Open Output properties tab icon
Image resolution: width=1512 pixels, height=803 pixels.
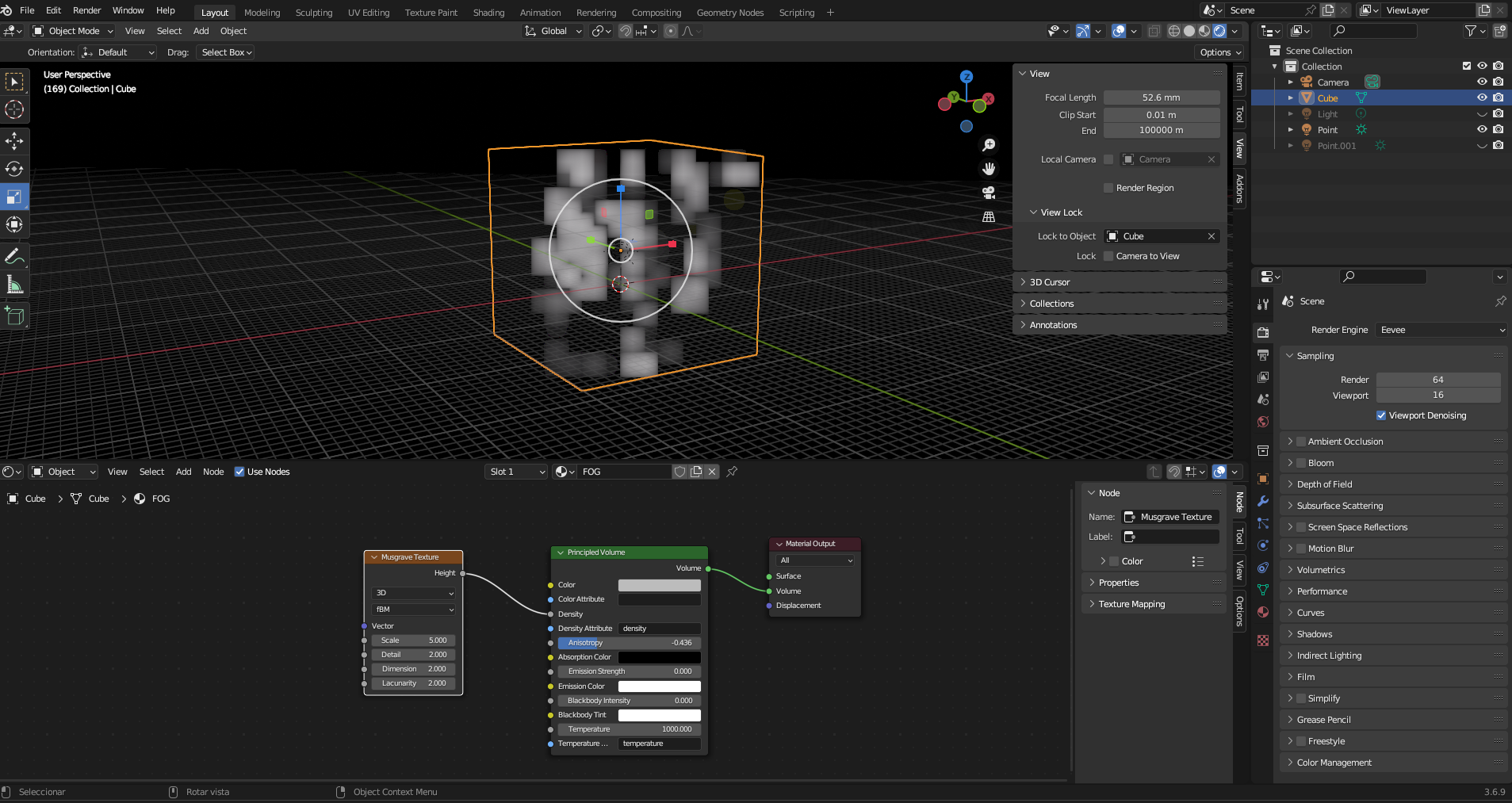[1263, 355]
